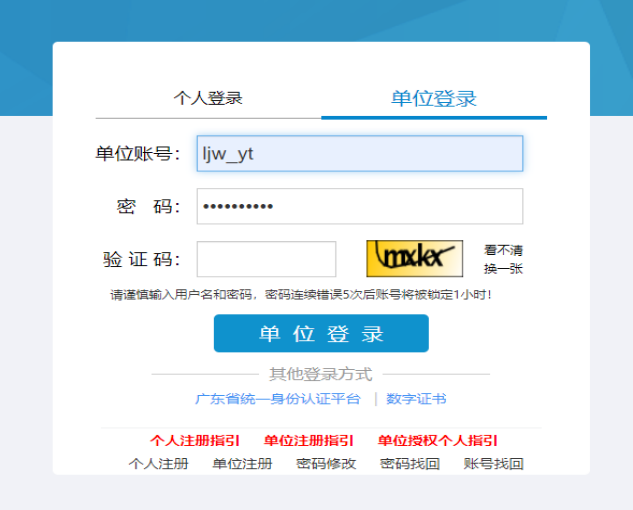Click the 验证码: label text
The height and width of the screenshot is (510, 633).
(x=141, y=259)
